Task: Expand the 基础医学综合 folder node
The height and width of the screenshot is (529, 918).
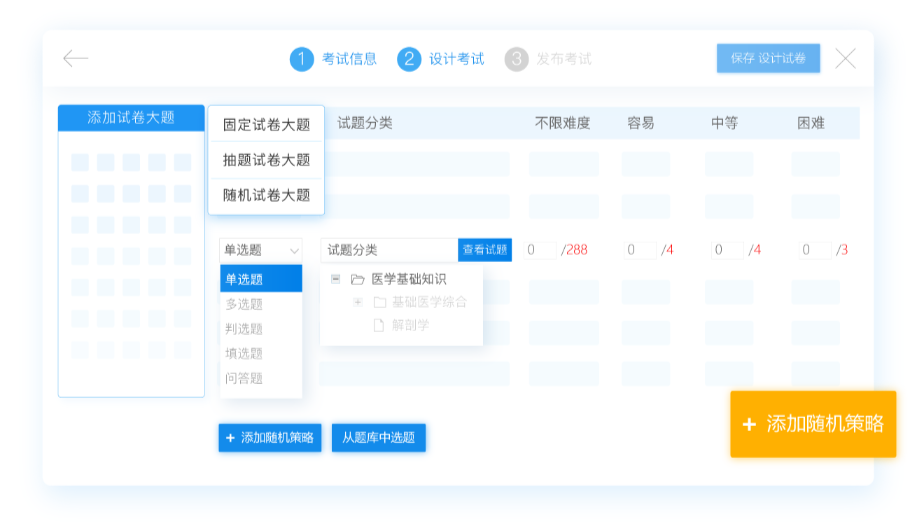Action: 358,302
